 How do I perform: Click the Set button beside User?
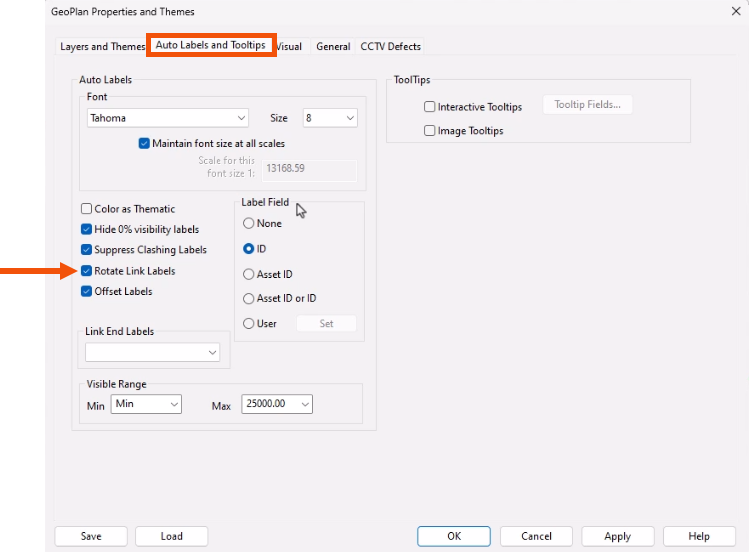[x=326, y=324]
